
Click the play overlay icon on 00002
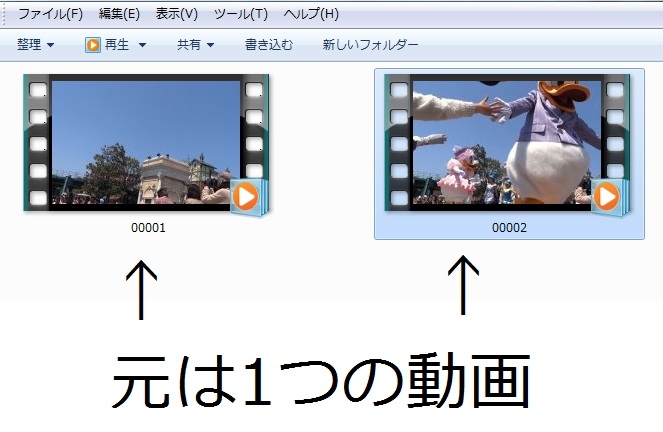[x=609, y=197]
